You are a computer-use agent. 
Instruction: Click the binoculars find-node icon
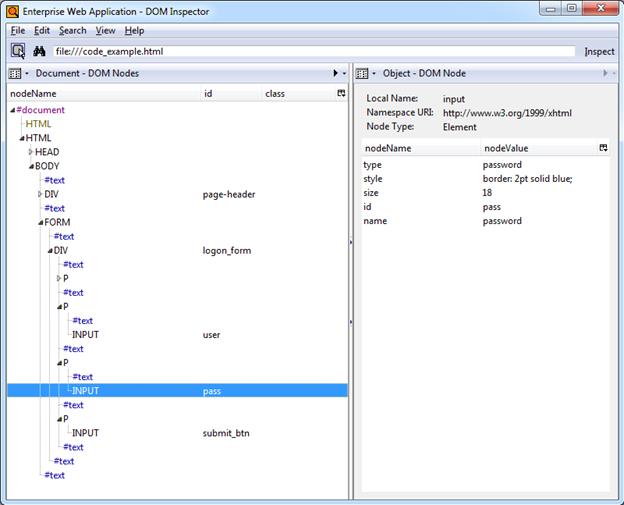(x=39, y=51)
